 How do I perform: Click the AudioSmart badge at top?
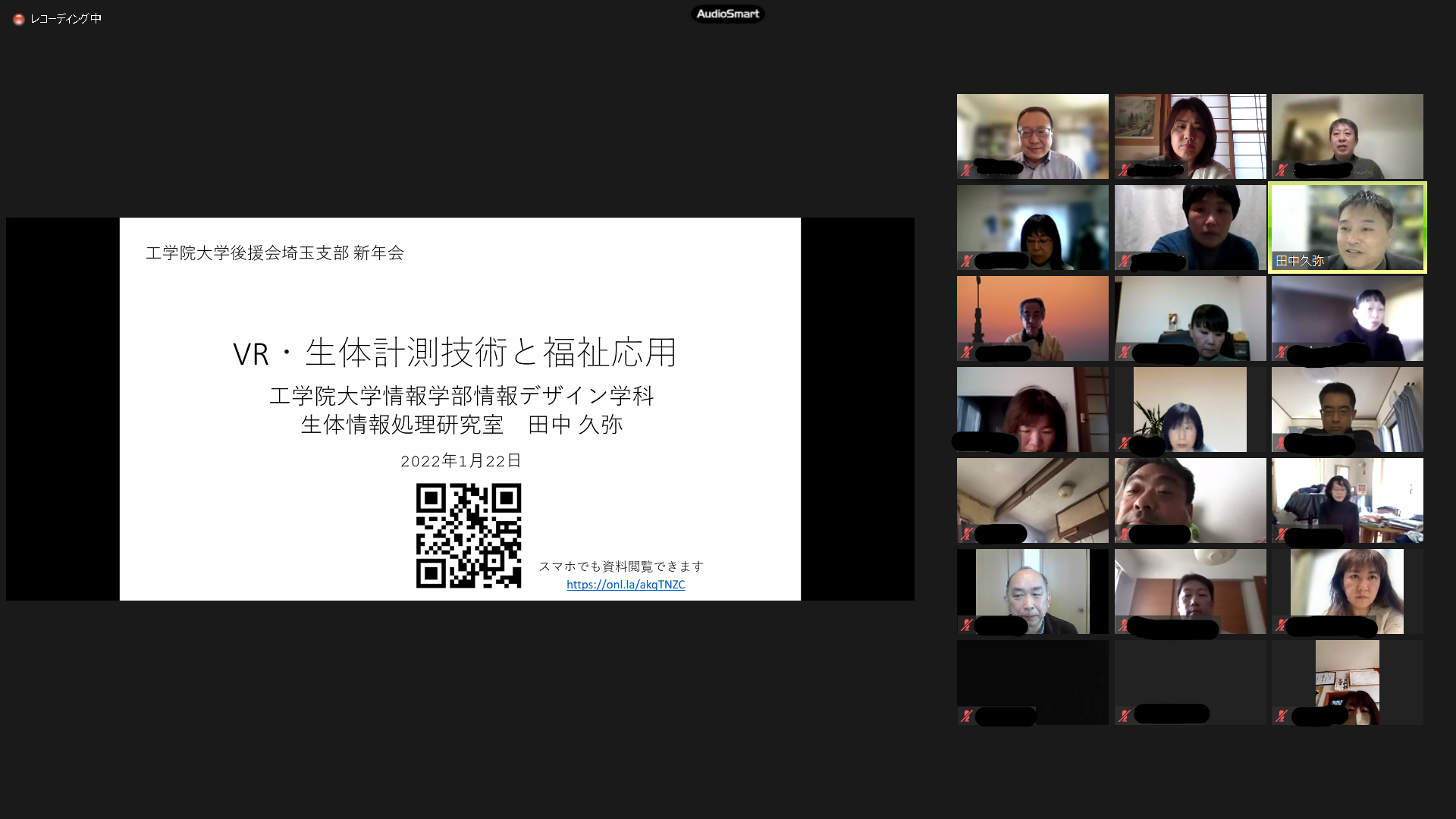(x=728, y=14)
